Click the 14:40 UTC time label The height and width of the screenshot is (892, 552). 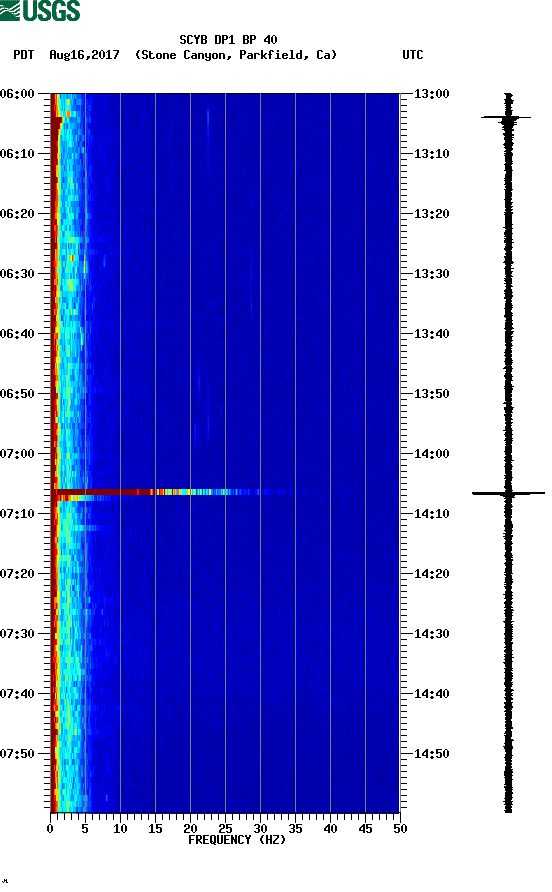tap(431, 694)
